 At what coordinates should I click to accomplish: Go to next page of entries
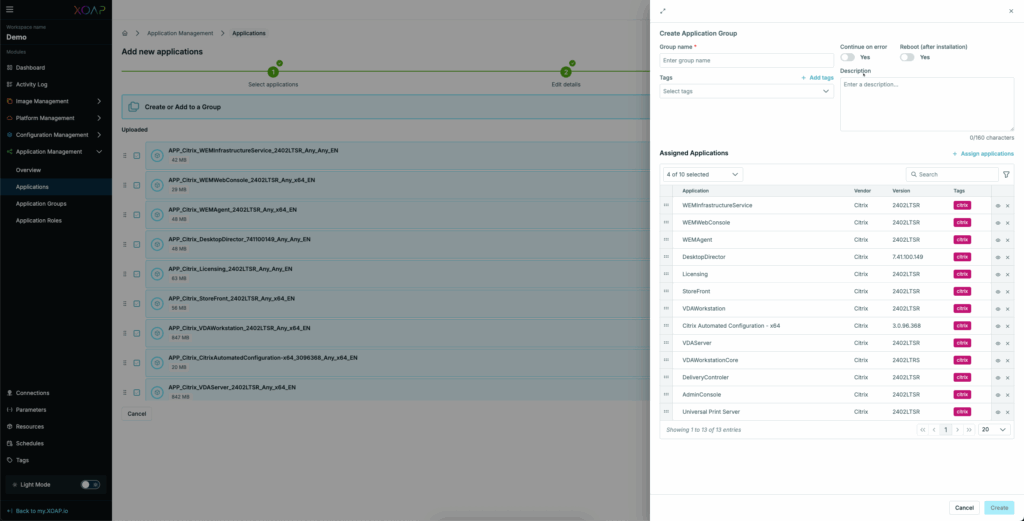tap(957, 430)
